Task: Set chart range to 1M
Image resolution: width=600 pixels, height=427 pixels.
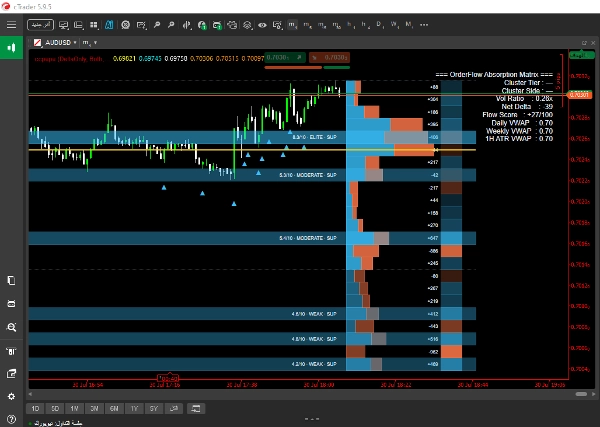Action: click(x=75, y=409)
